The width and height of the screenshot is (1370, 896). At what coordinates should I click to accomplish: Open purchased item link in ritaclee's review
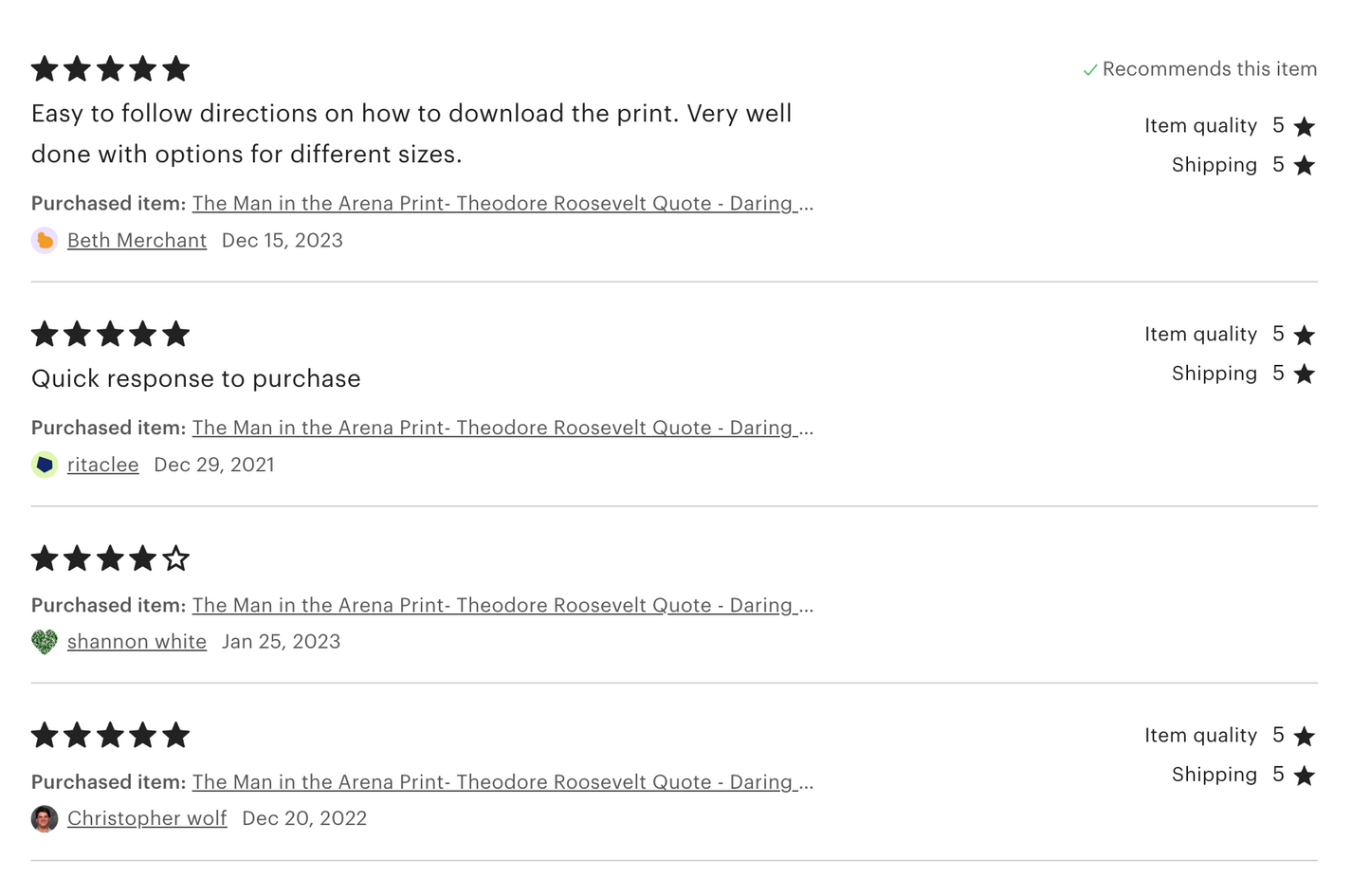coord(502,429)
